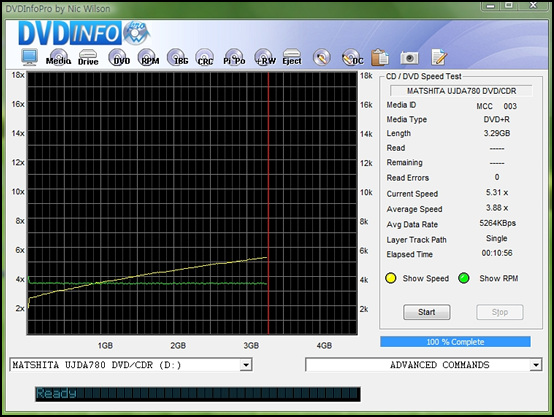Click the disabled Stop button
Image resolution: width=554 pixels, height=417 pixels.
tap(500, 312)
